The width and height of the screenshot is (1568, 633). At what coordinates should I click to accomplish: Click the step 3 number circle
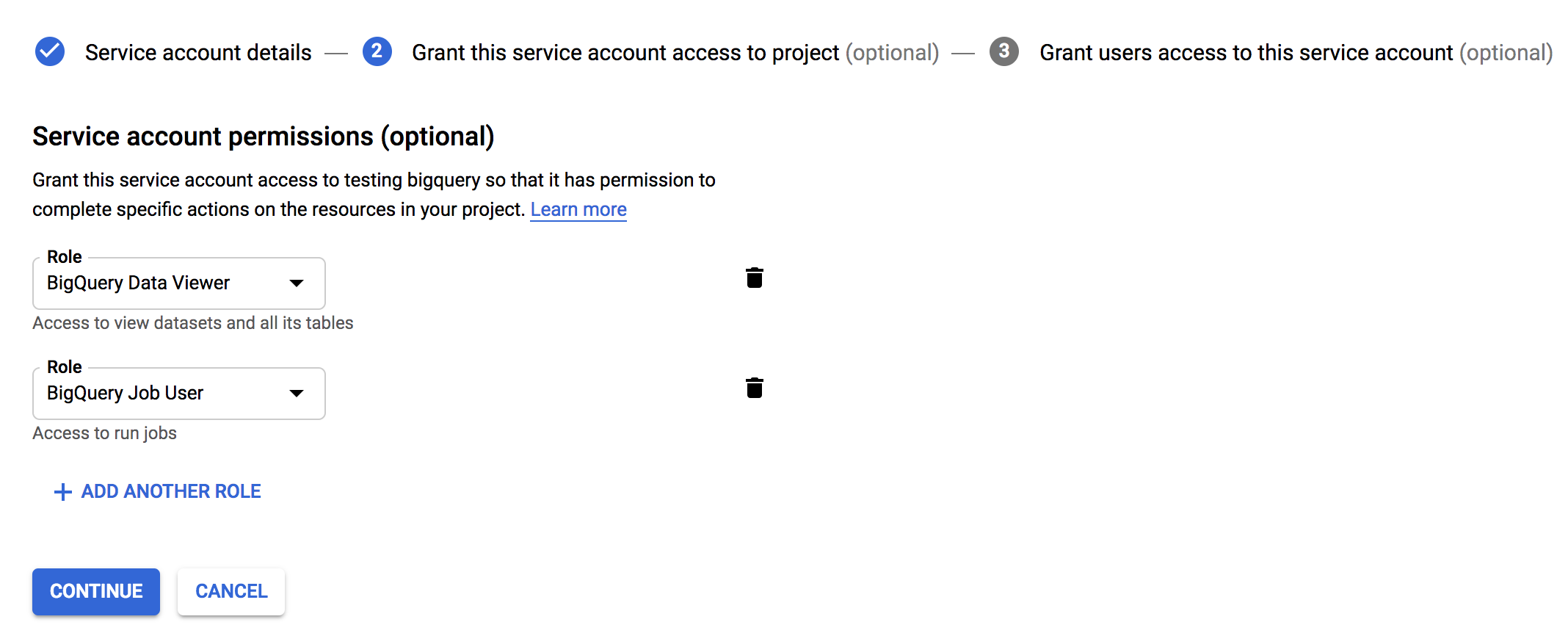pyautogui.click(x=1003, y=51)
